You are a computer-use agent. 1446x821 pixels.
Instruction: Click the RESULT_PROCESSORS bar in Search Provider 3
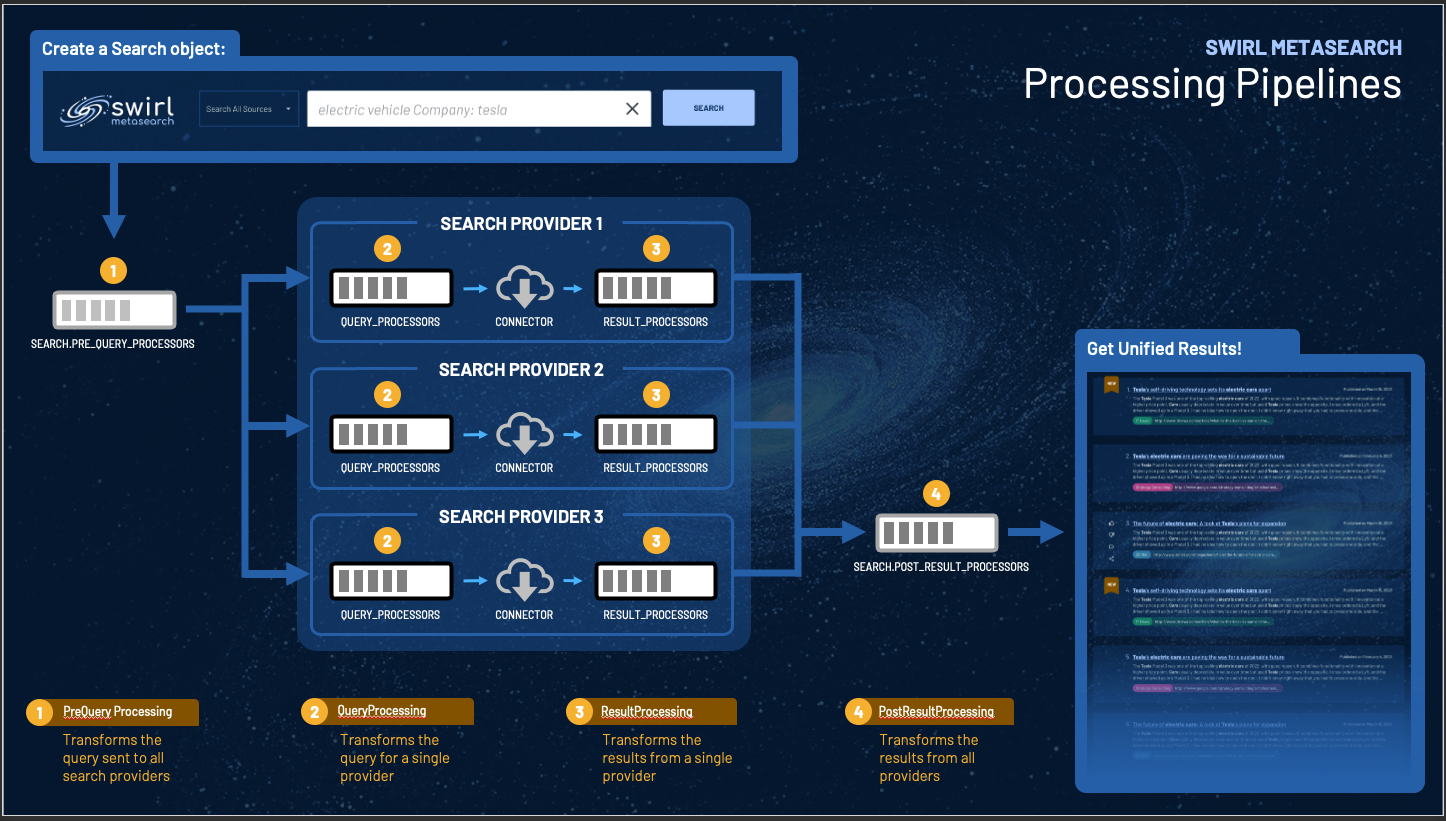[x=656, y=582]
